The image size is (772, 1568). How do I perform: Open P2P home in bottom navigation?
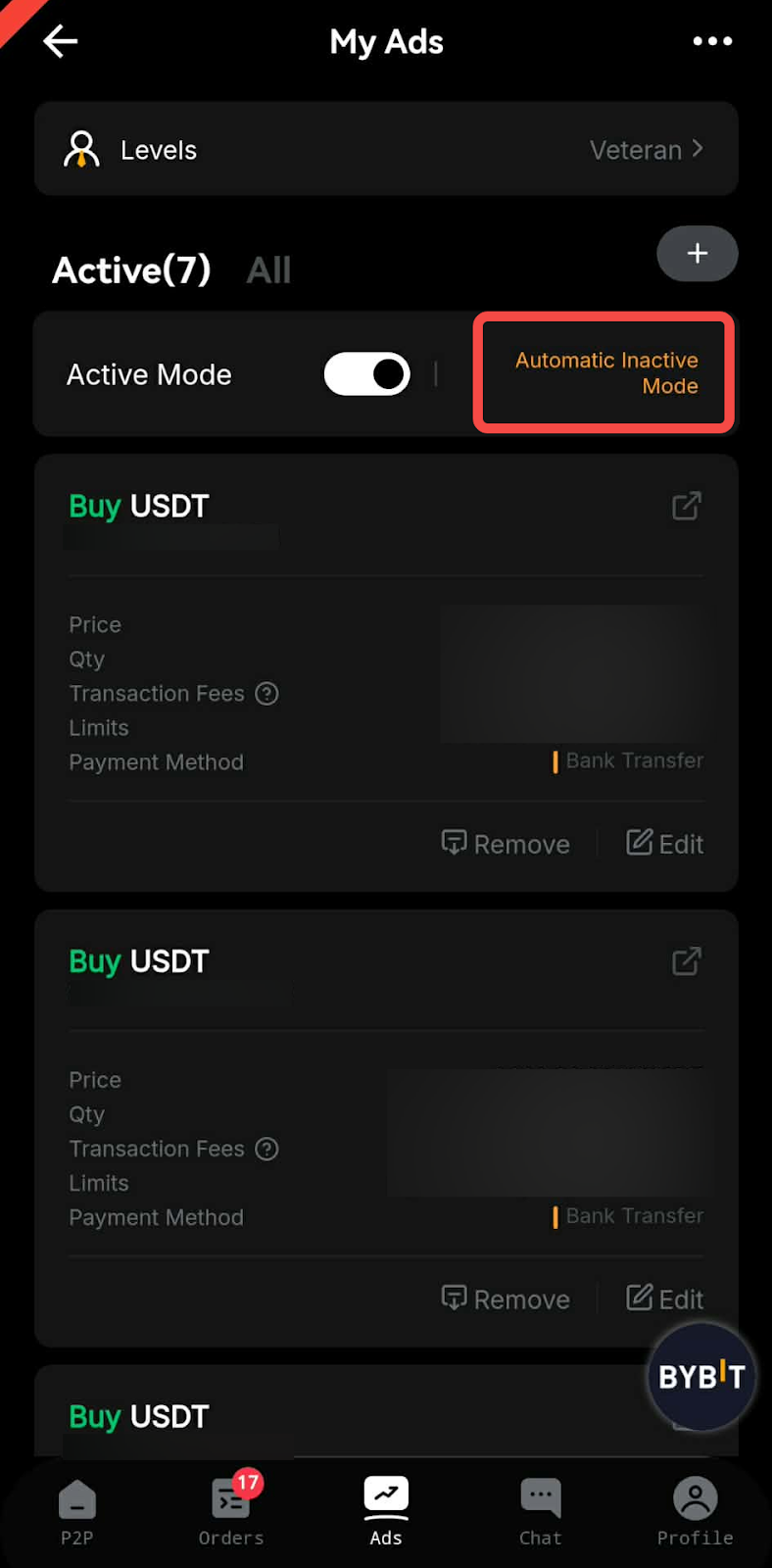pos(77,1511)
